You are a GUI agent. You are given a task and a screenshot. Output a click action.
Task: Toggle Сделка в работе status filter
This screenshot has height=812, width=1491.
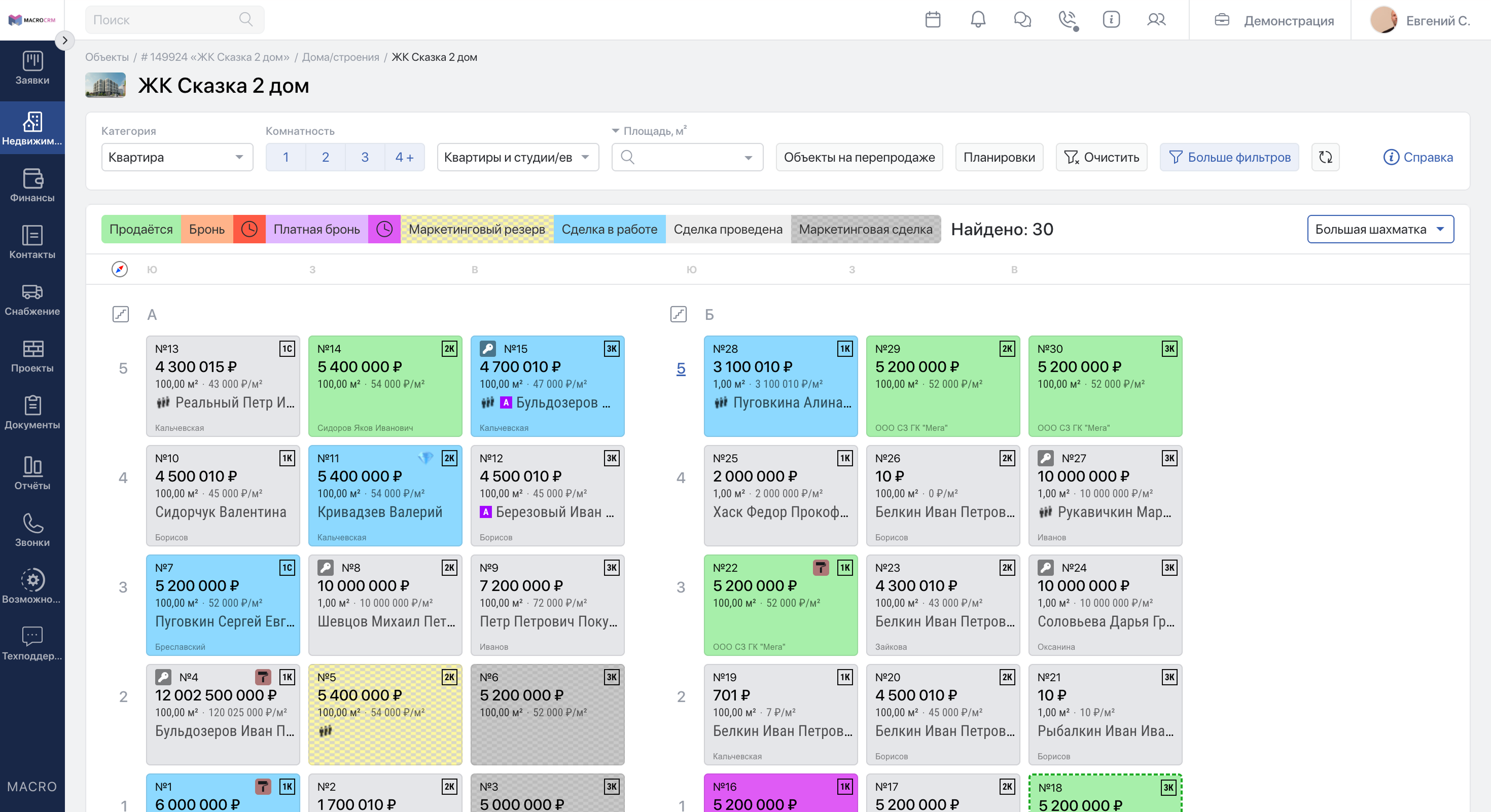point(610,230)
